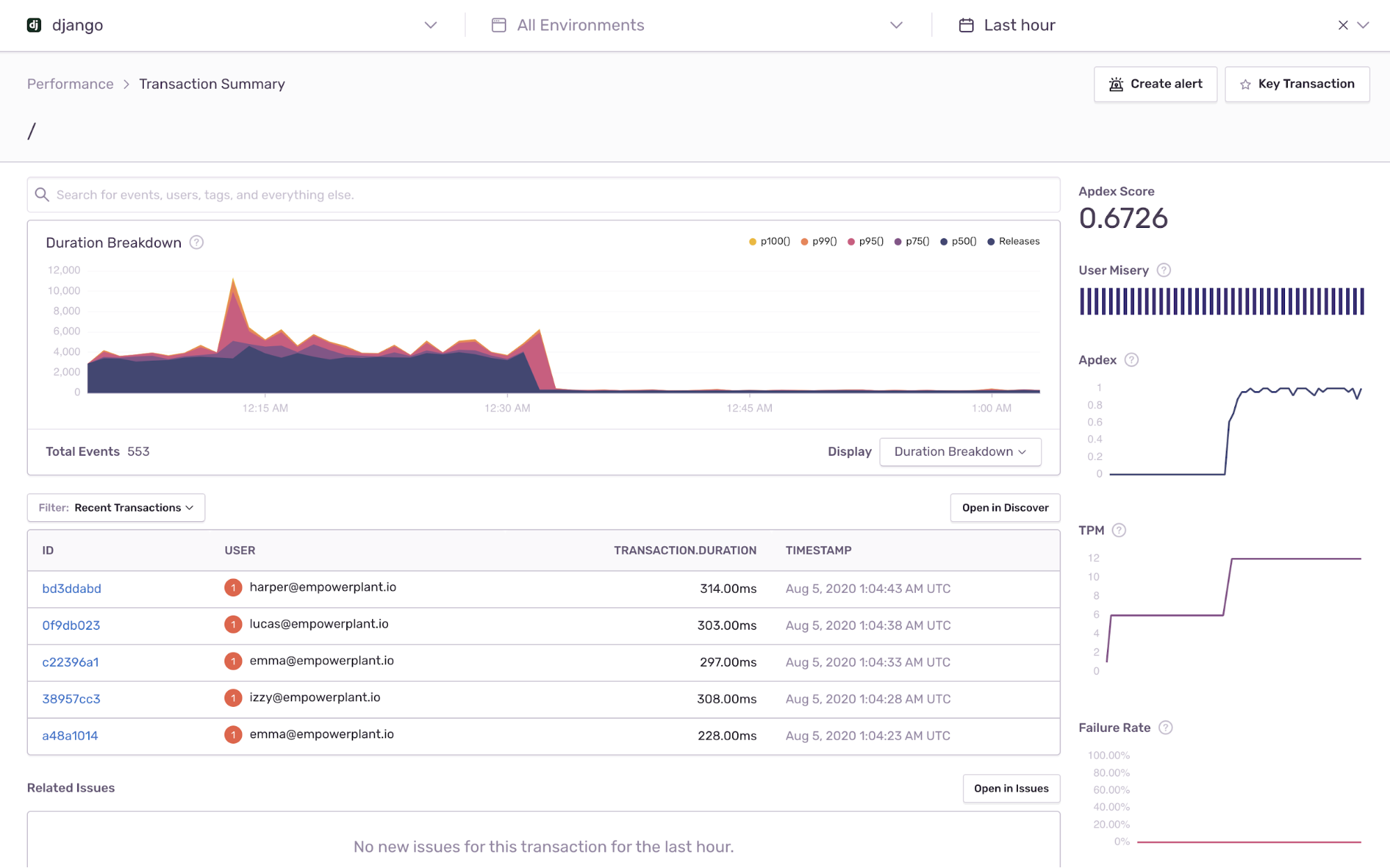Click the TPM help icon
Screen dimensions: 1390x868
1118,530
